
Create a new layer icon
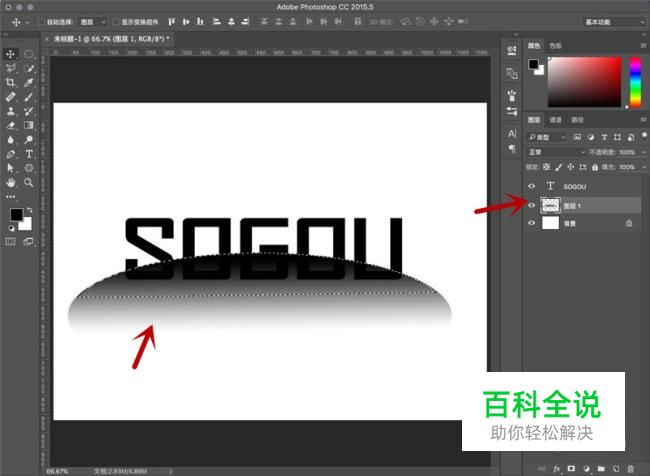616,469
